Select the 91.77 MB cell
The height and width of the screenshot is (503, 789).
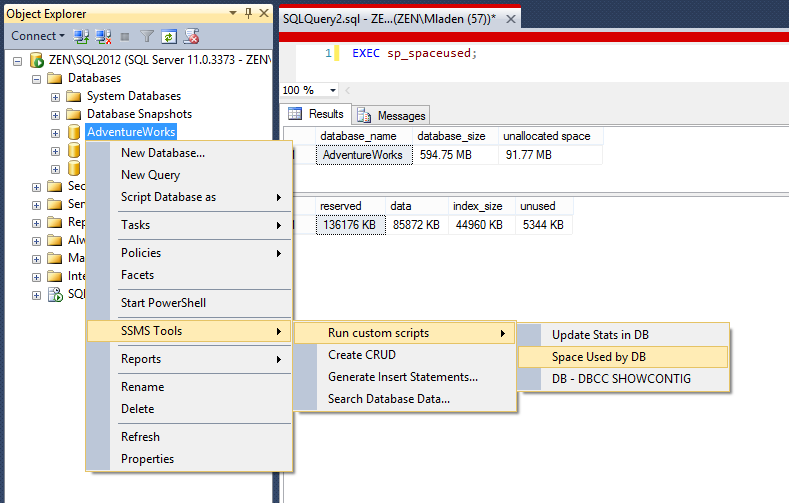(x=550, y=155)
